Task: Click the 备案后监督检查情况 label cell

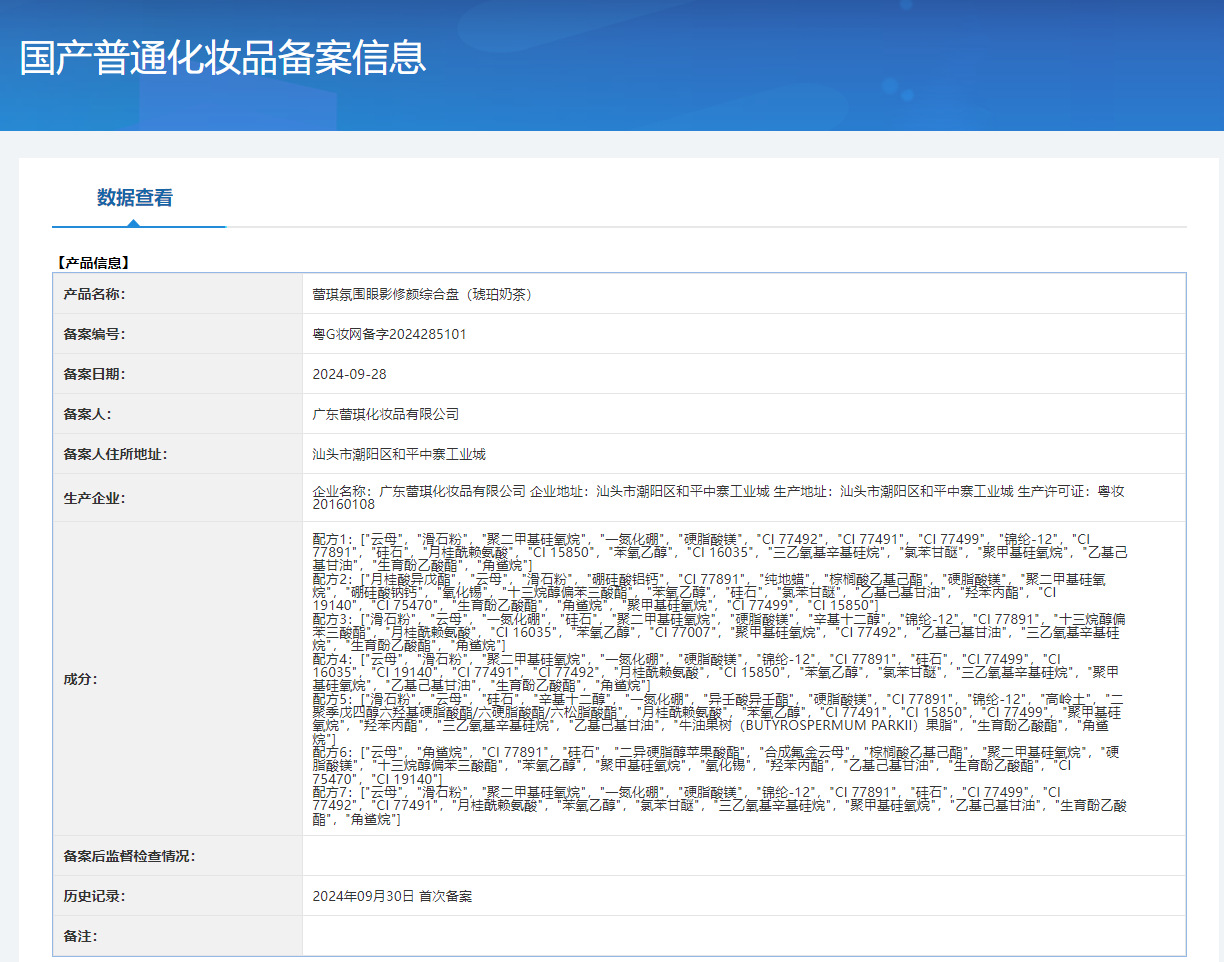Action: 178,856
